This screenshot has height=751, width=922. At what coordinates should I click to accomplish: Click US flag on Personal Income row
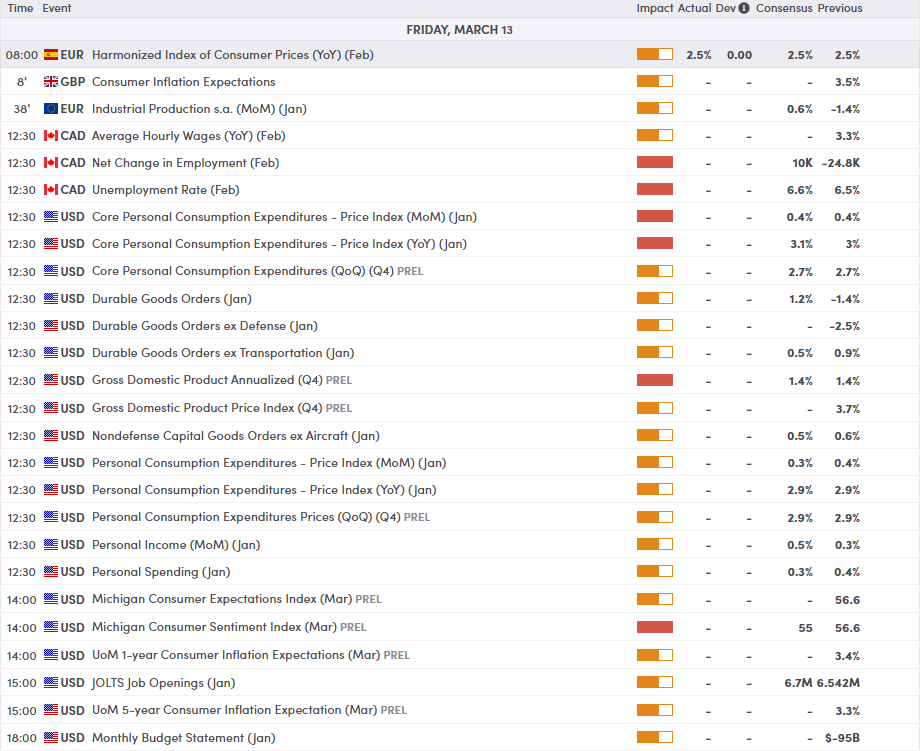coord(51,545)
